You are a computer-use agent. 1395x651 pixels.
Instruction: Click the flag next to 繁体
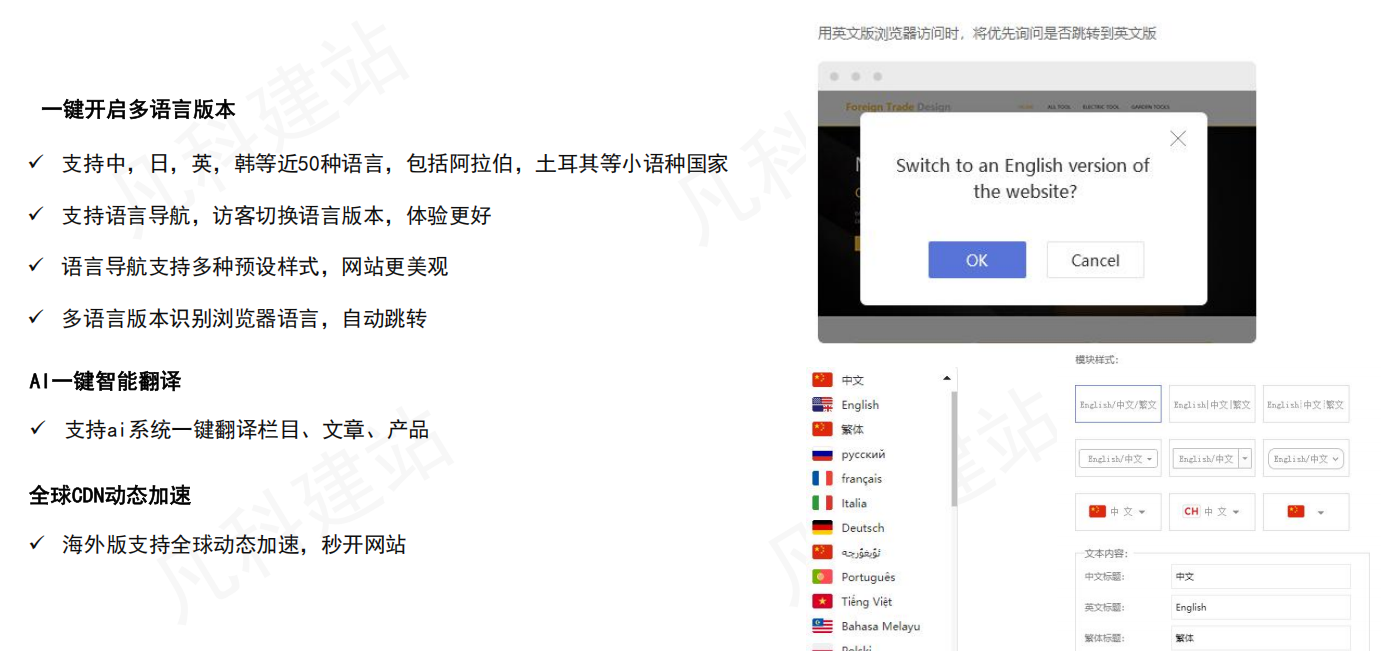tap(822, 429)
